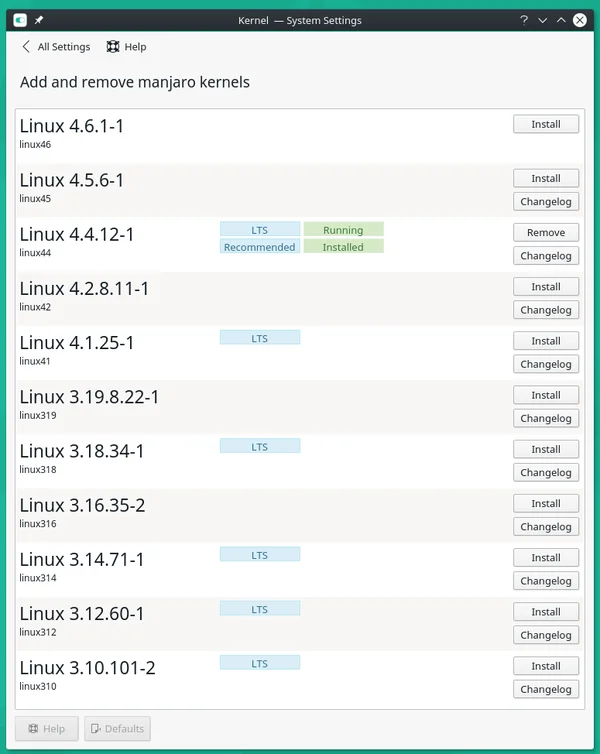This screenshot has width=600, height=754.
Task: Click the Defaults button at the bottom
Action: click(117, 729)
